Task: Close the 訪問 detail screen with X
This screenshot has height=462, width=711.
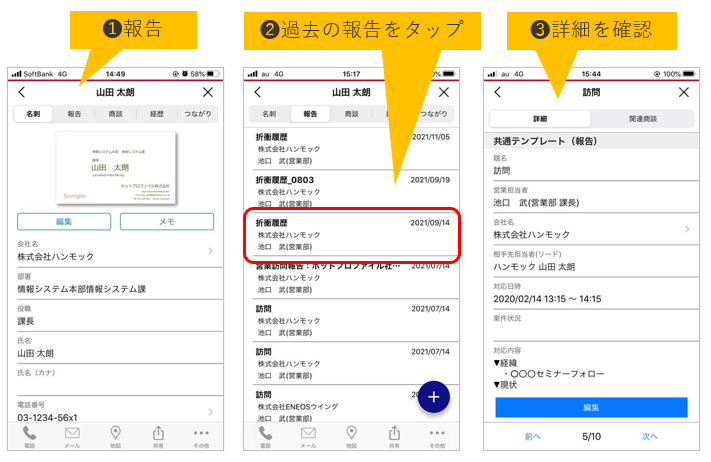Action: click(684, 92)
